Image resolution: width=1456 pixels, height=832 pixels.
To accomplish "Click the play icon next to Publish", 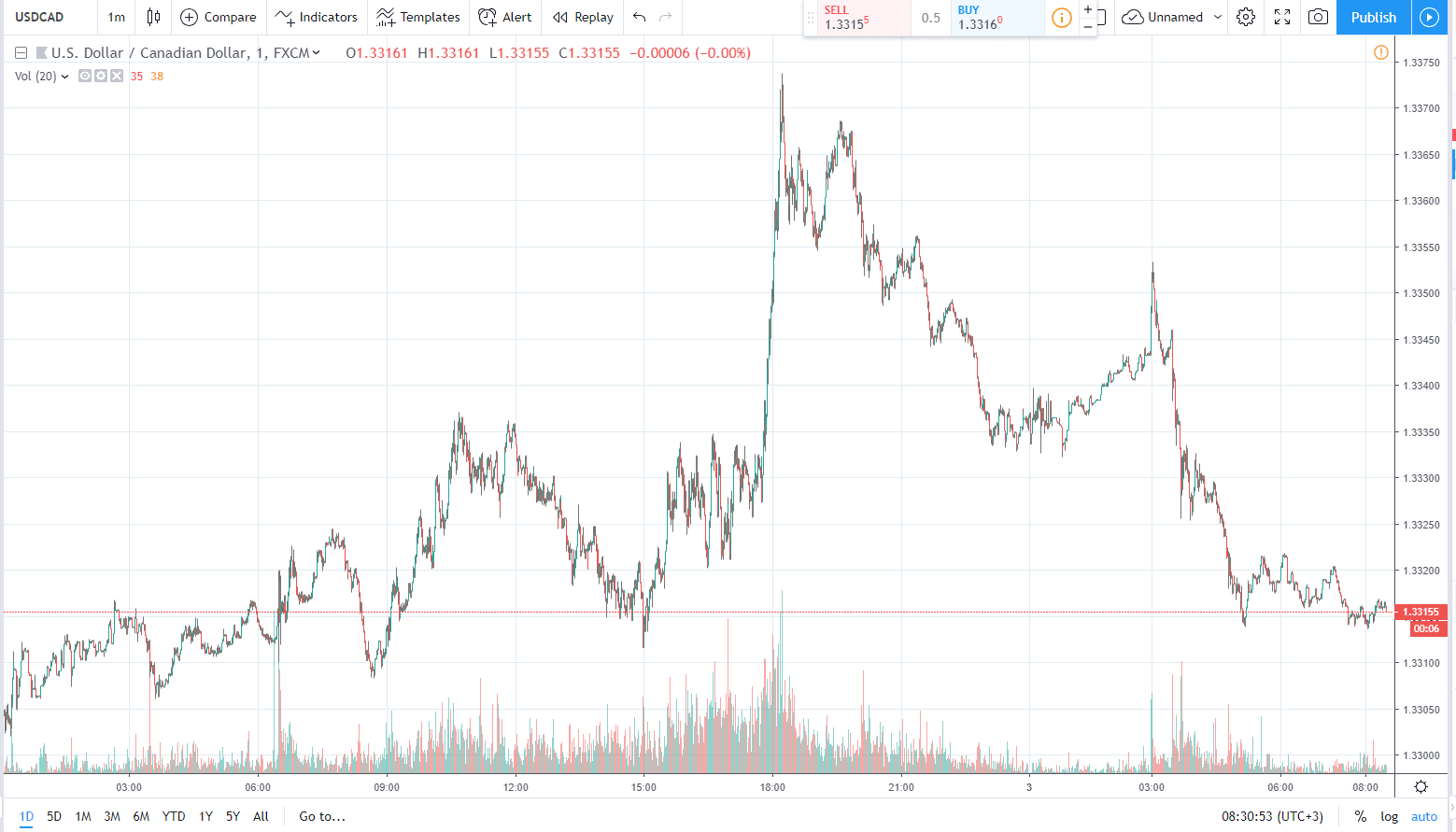I will (x=1429, y=17).
